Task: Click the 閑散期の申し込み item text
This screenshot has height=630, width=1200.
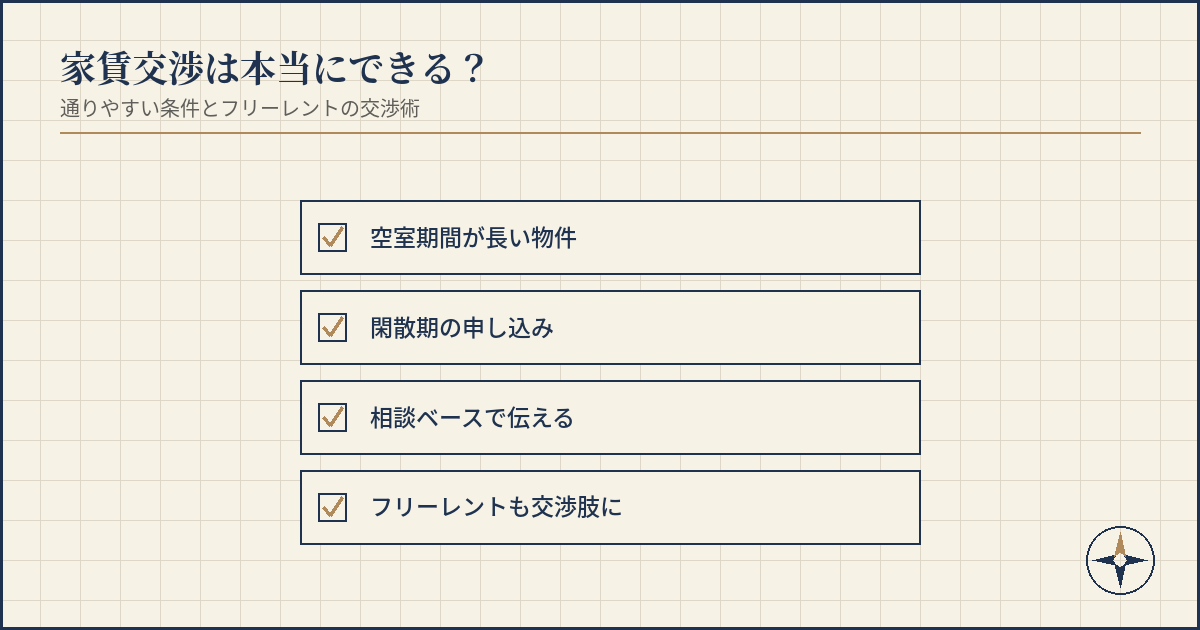Action: click(x=461, y=328)
